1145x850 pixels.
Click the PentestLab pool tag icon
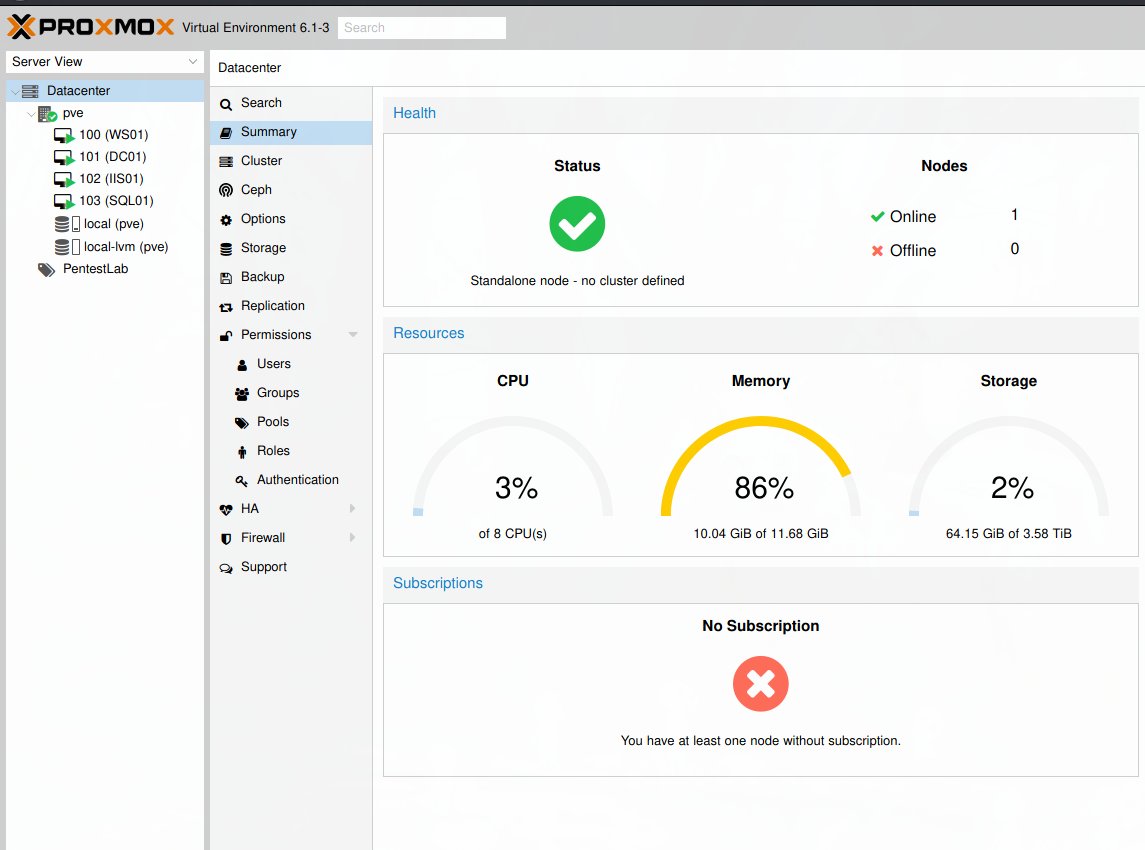point(46,269)
